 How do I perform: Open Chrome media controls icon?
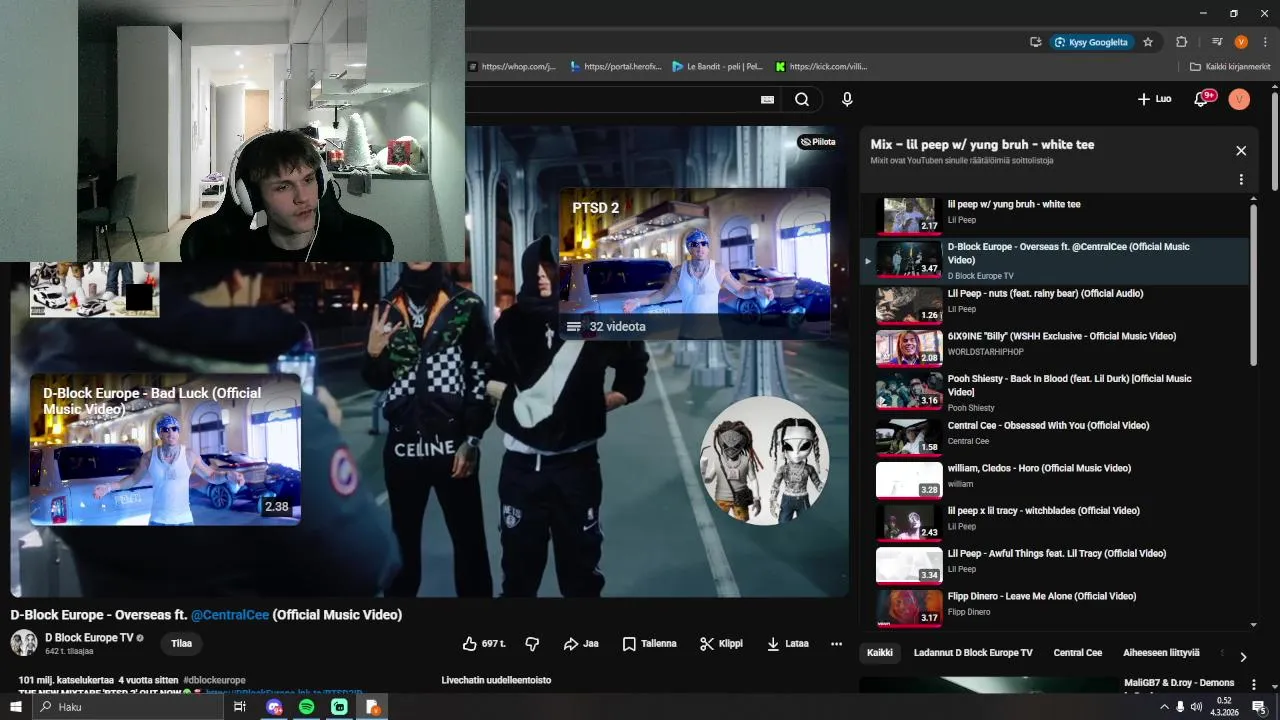(x=1216, y=42)
